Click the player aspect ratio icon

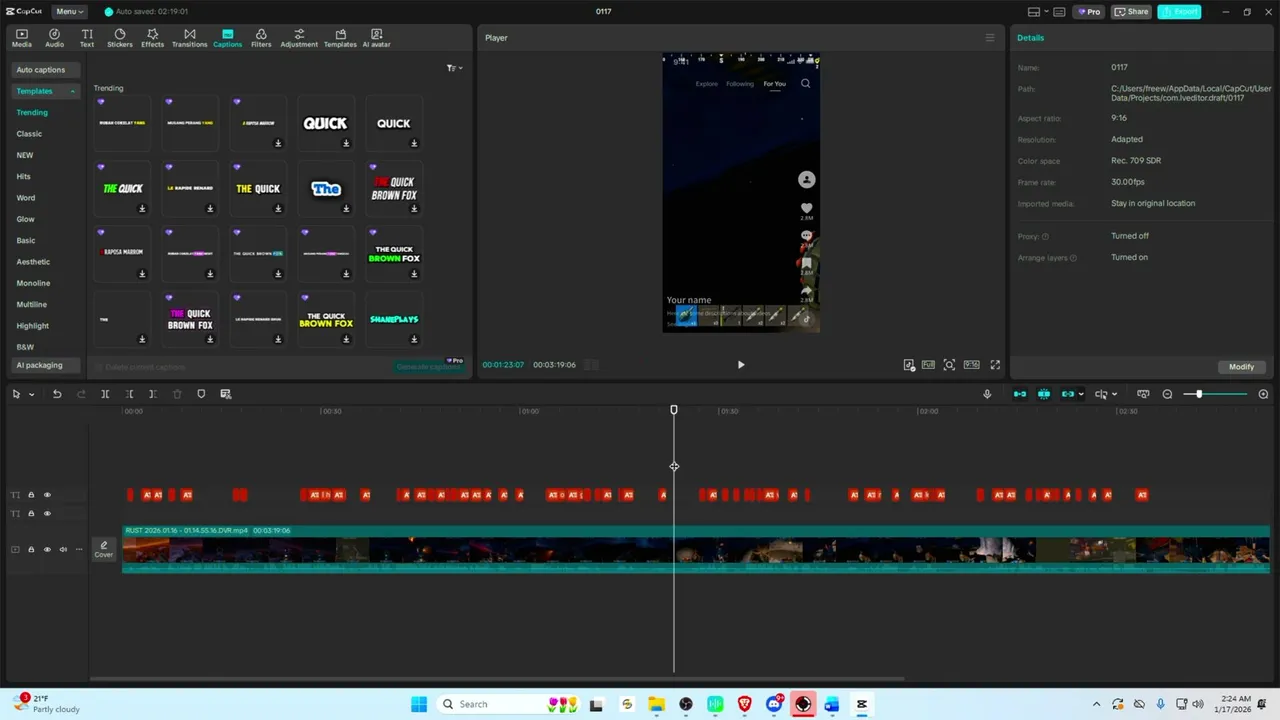tap(971, 365)
